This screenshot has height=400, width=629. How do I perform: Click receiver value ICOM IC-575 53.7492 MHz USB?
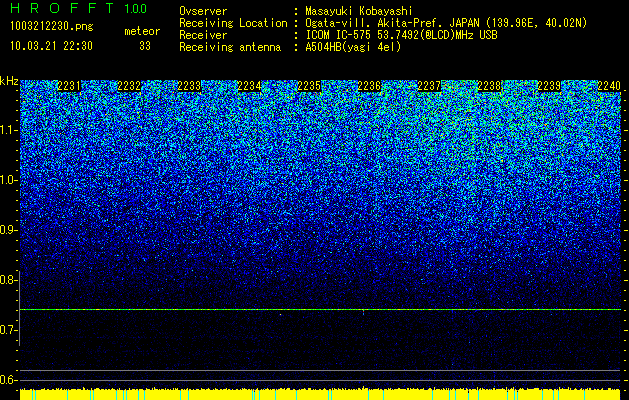(401, 35)
